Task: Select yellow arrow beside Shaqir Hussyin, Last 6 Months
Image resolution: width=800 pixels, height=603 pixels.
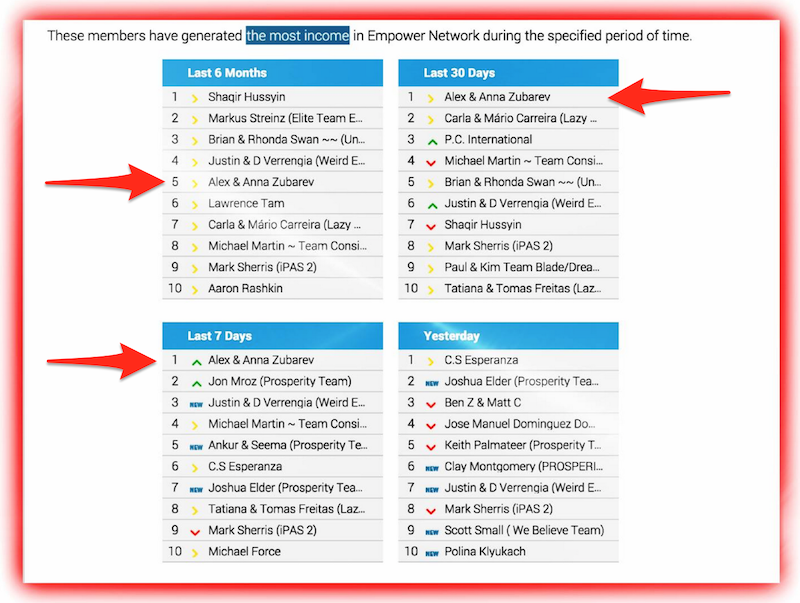Action: (x=195, y=98)
